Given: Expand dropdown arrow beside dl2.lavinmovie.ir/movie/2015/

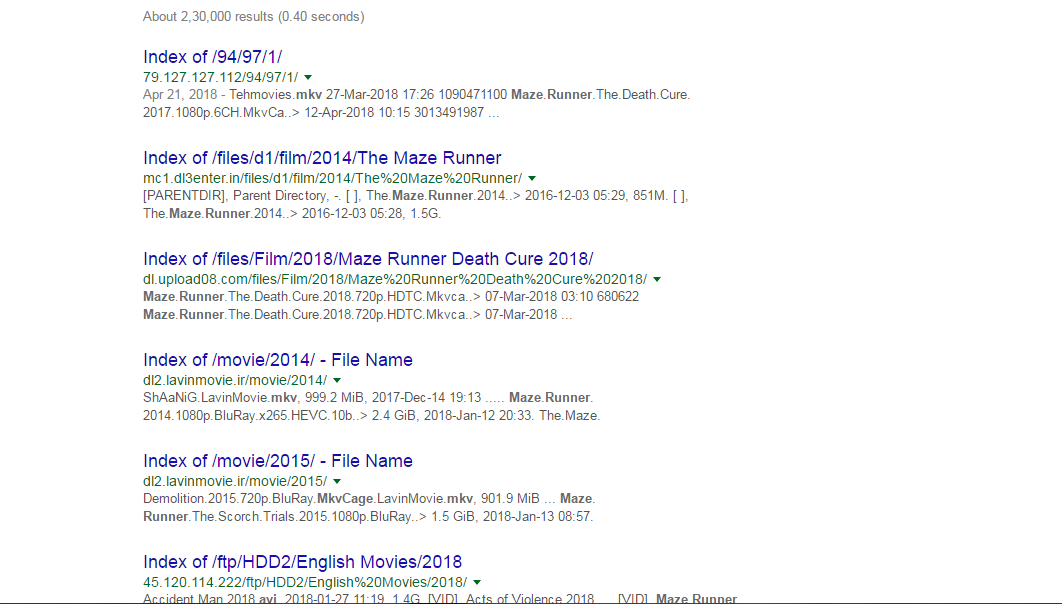Looking at the screenshot, I should click(x=337, y=481).
